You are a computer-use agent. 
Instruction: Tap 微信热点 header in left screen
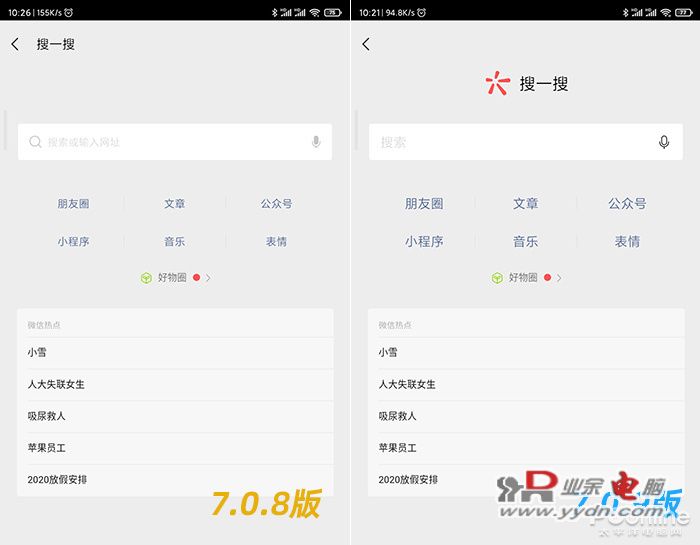[44, 325]
